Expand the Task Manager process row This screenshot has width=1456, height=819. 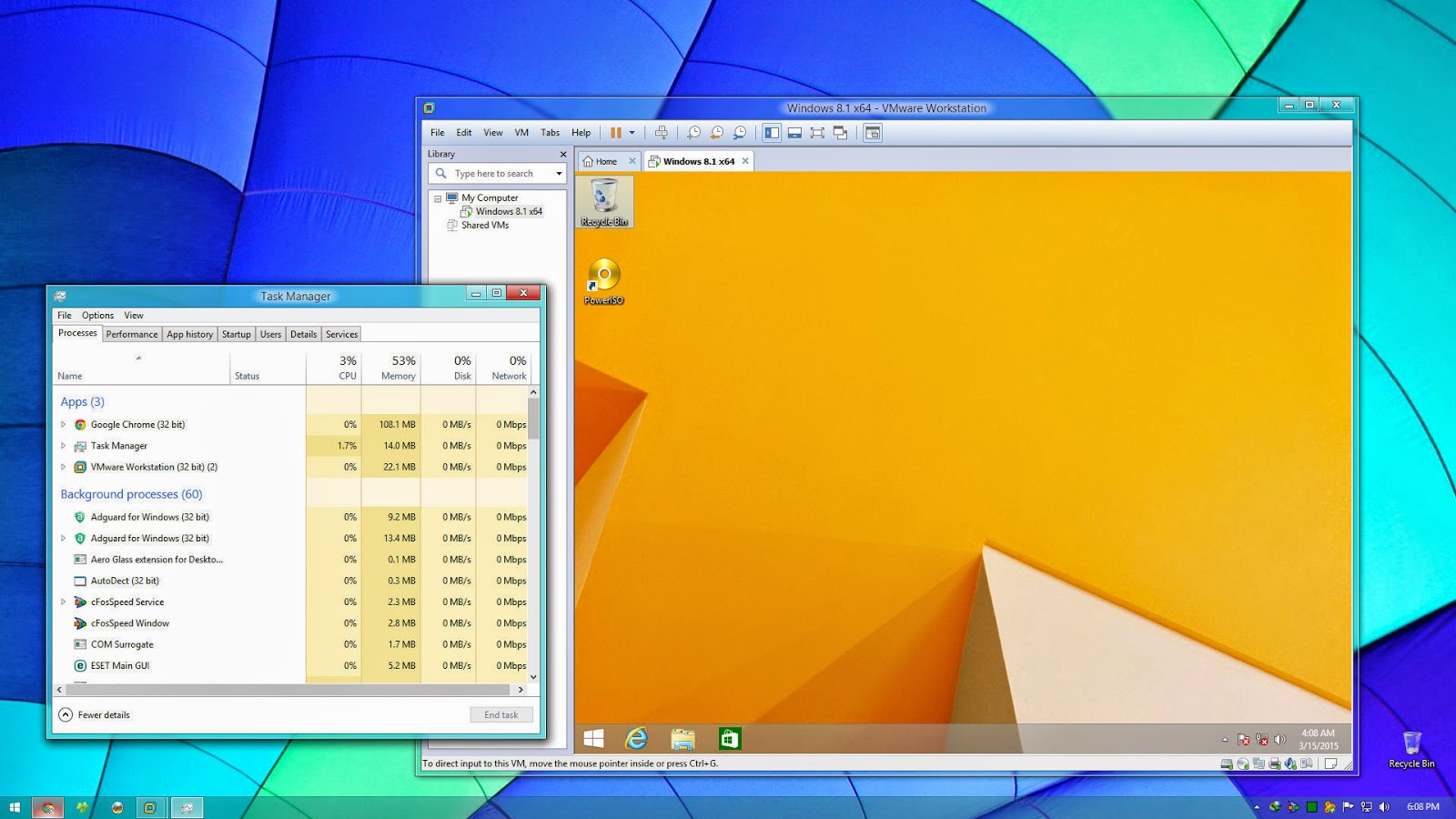click(63, 446)
